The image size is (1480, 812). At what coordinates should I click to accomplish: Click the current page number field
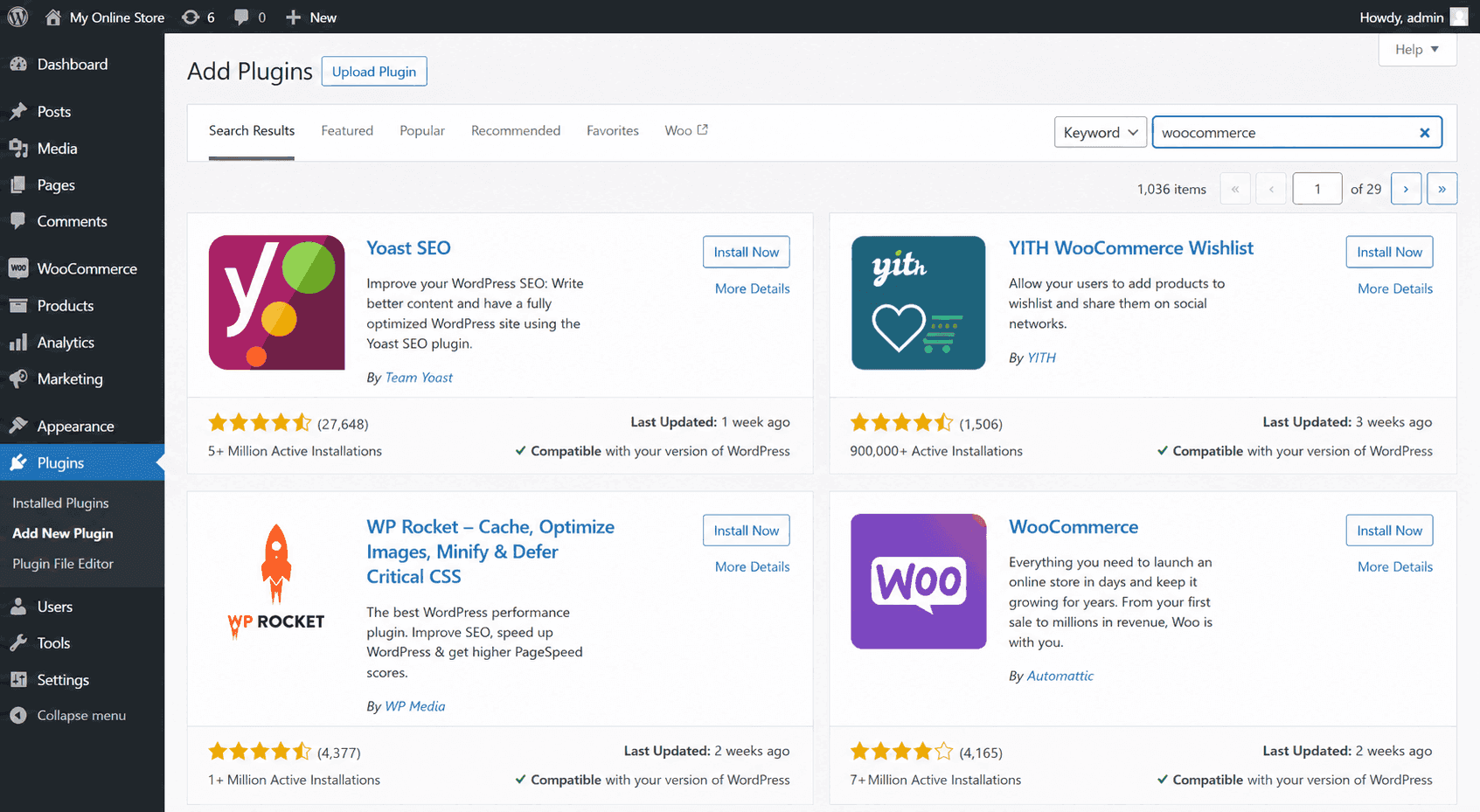(1317, 189)
